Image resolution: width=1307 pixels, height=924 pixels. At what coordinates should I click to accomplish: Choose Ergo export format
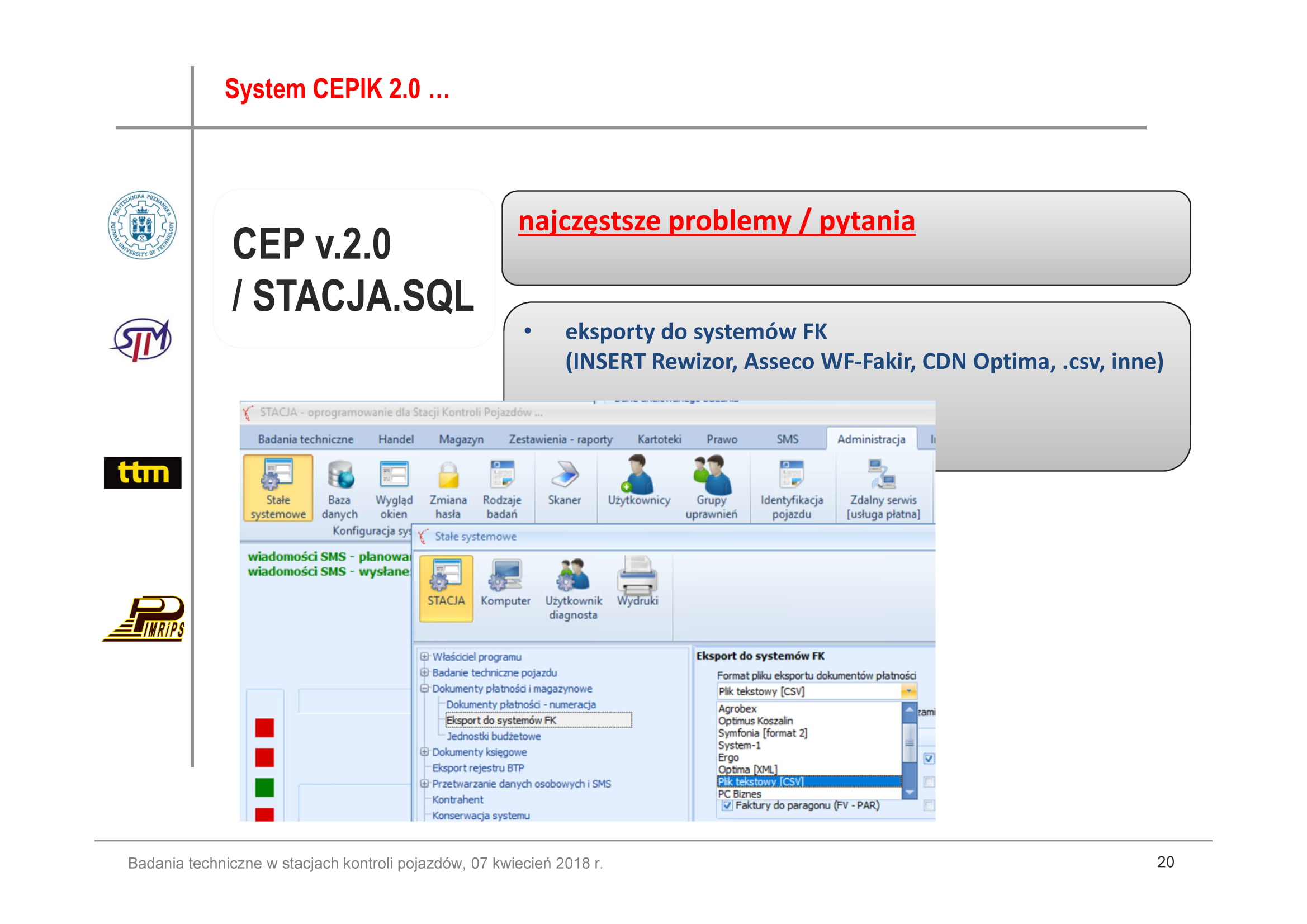(x=809, y=758)
